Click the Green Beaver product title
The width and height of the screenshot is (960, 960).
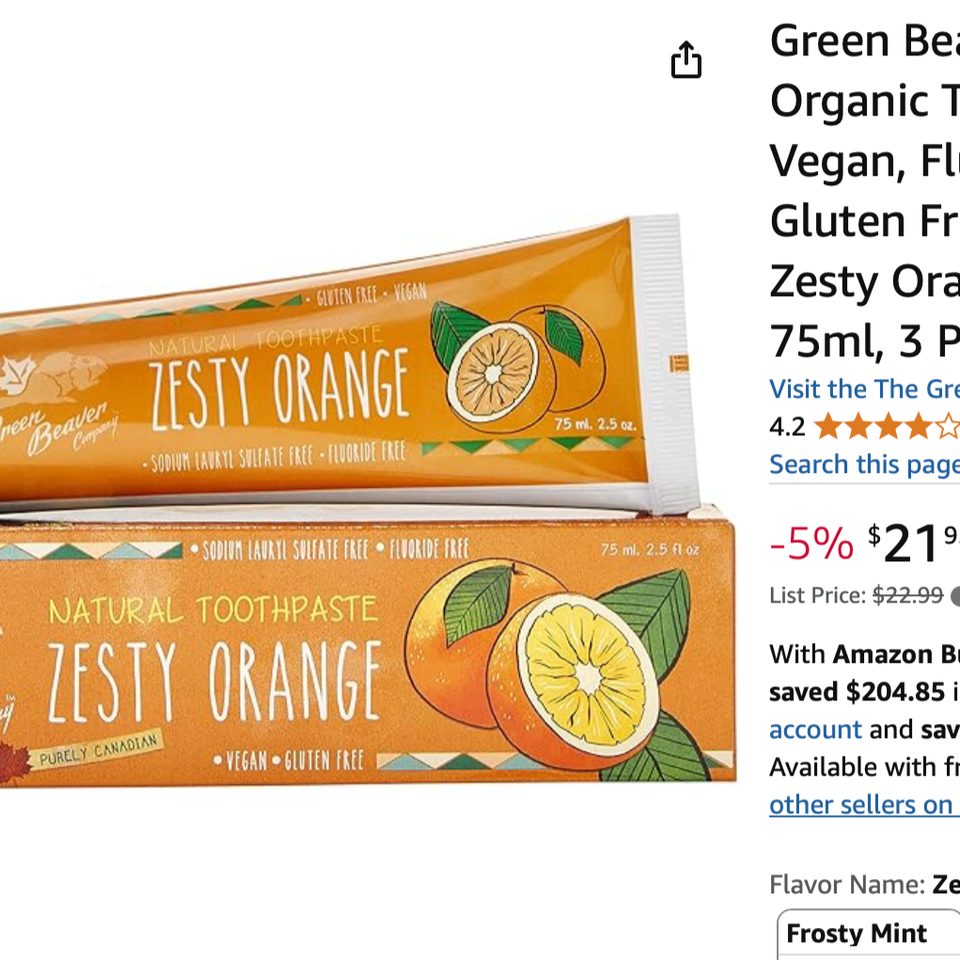pyautogui.click(x=864, y=190)
